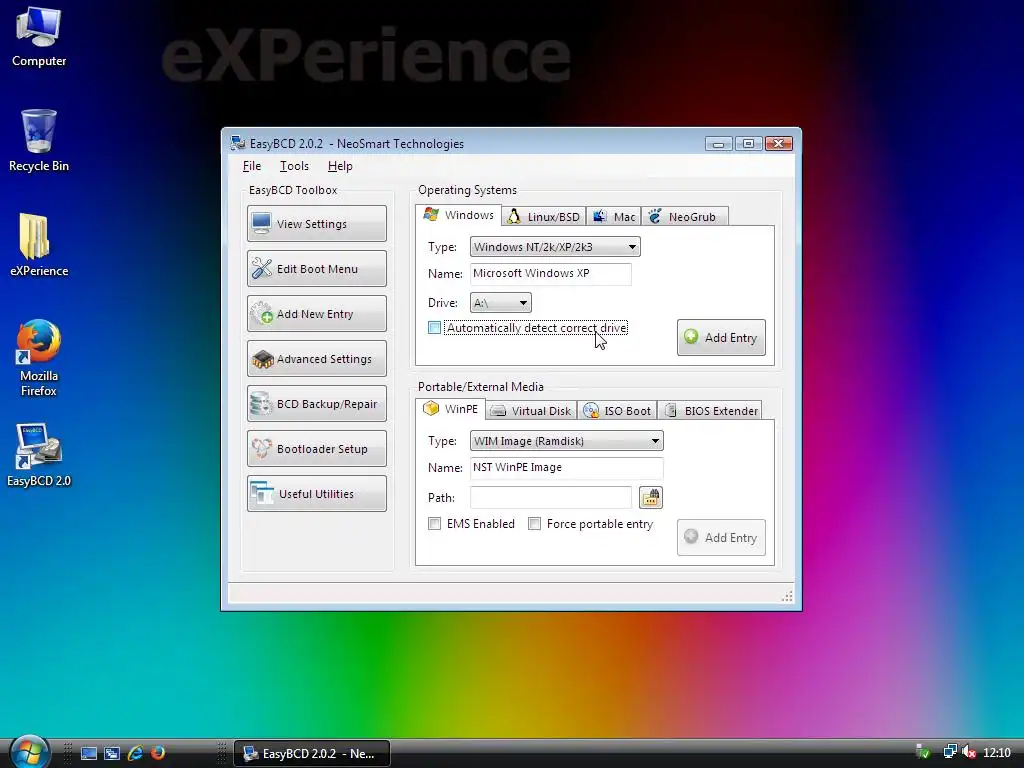The height and width of the screenshot is (768, 1024).
Task: Click the Microsoft Windows XP name field
Action: 551,274
